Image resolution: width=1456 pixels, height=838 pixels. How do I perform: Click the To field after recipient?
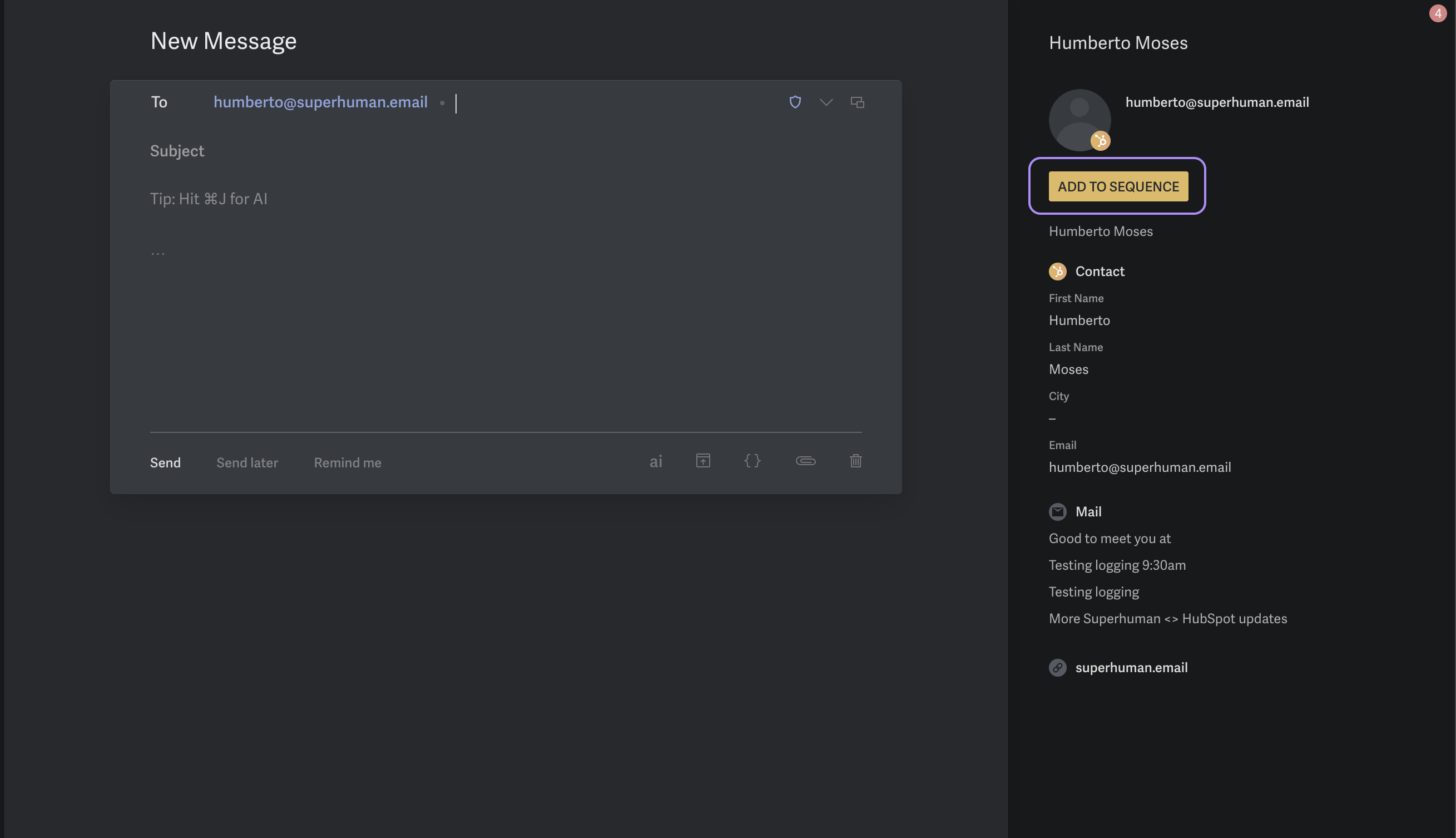point(616,103)
